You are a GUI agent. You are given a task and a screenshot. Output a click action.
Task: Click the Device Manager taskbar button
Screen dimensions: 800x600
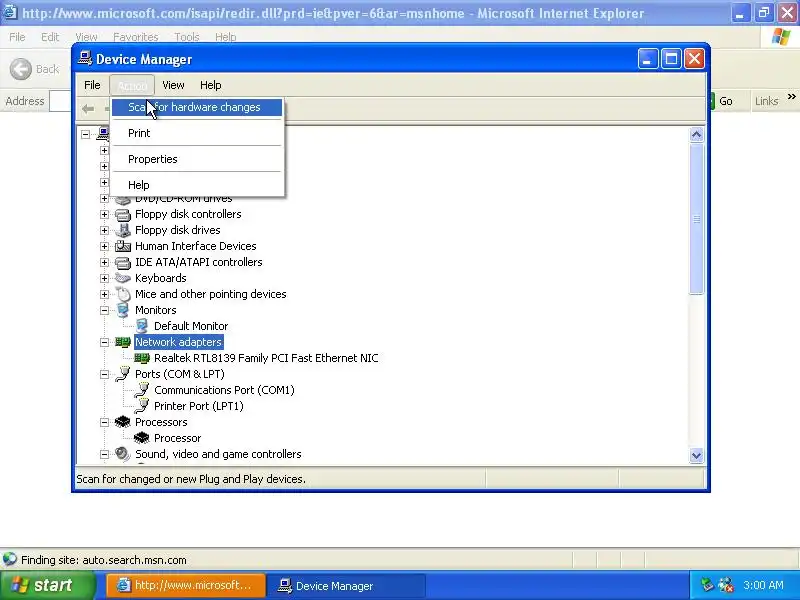[346, 586]
